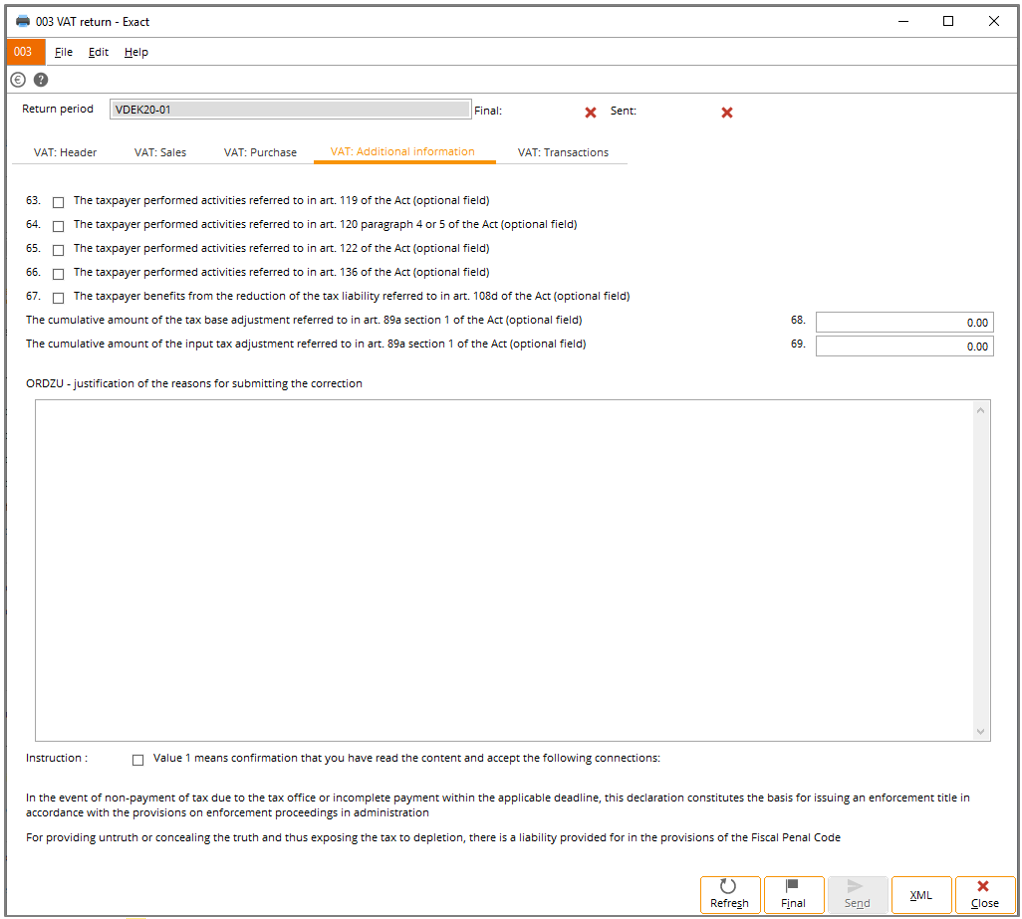Click the 'Sent:' label text
The height and width of the screenshot is (919, 1022).
click(623, 111)
